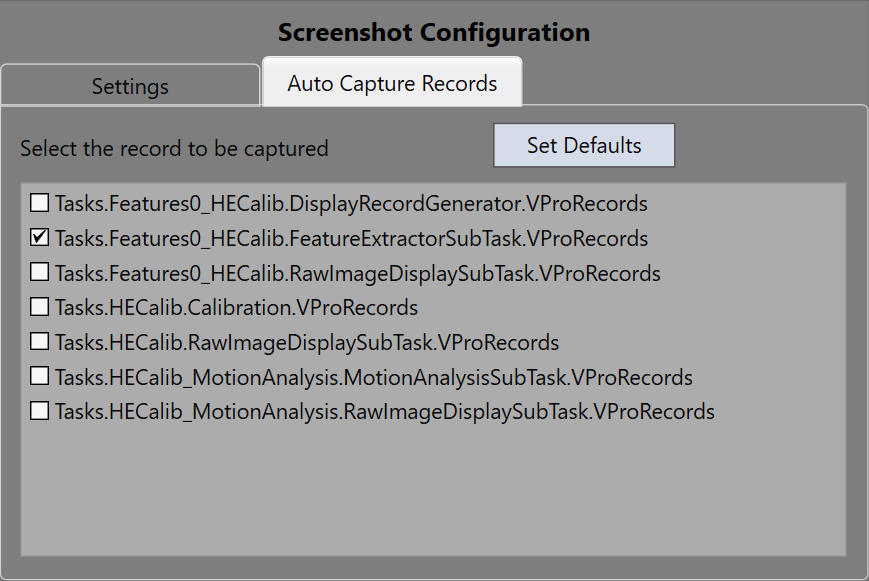Click the Tasks.HECalib.RawImageDisplaySubTask.VProRecords label text
The height and width of the screenshot is (581, 869).
(x=306, y=342)
